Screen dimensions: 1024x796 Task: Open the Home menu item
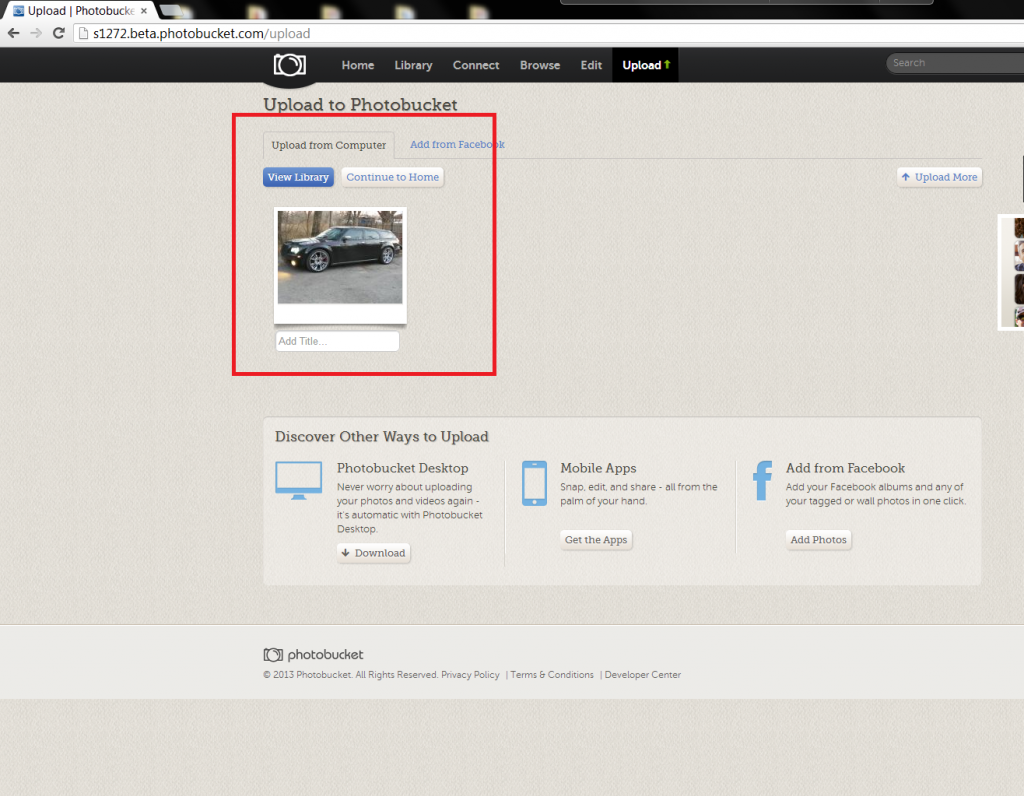pyautogui.click(x=358, y=65)
